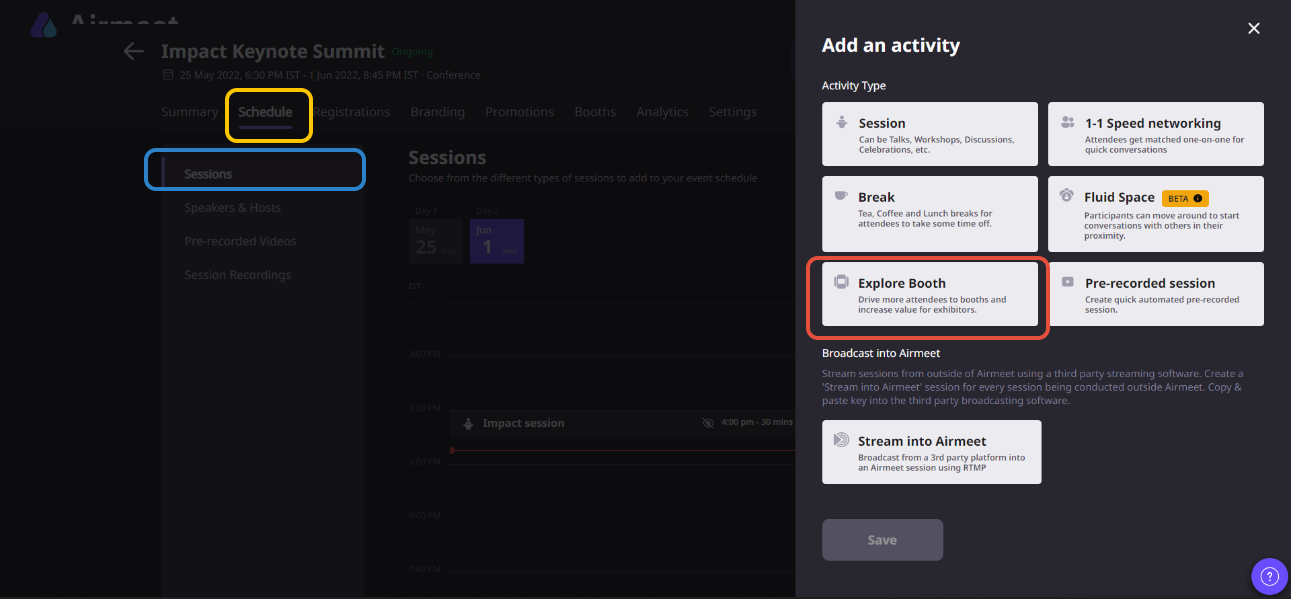Viewport: 1291px width, 599px height.
Task: Click the Impact session timeline block
Action: pyautogui.click(x=580, y=423)
